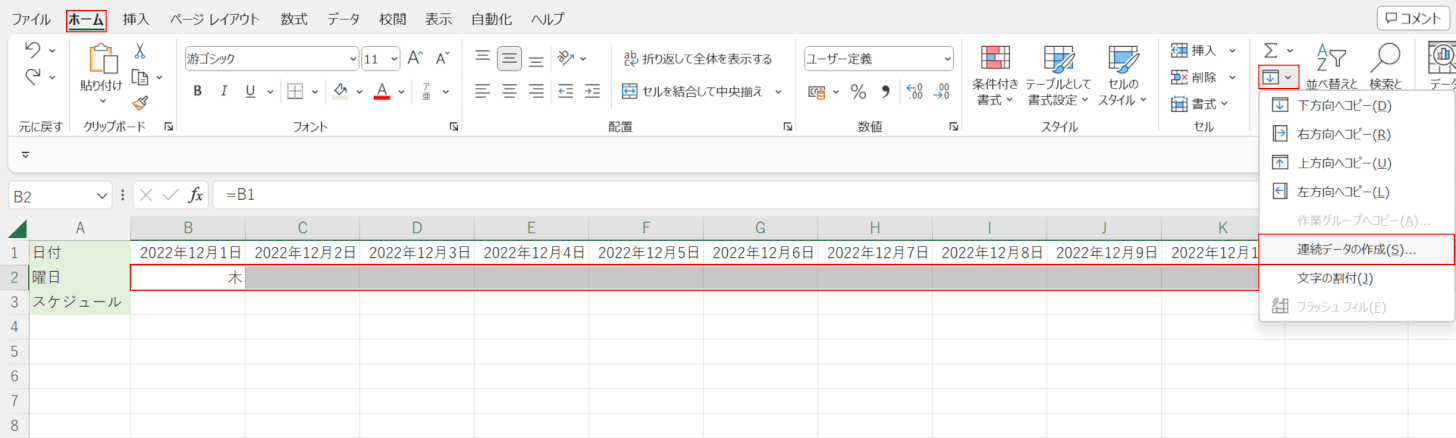Viewport: 1456px width, 438px height.
Task: Decrease indent in the alignment group
Action: [x=566, y=91]
